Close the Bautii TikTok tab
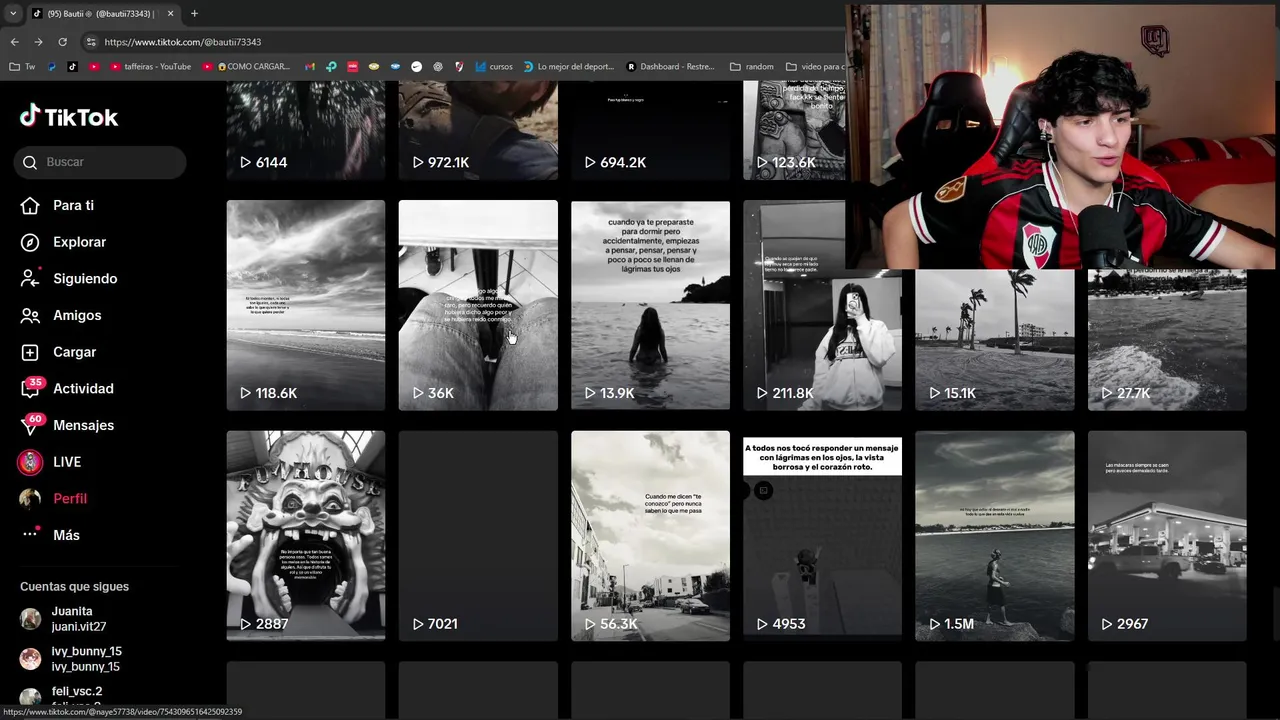1280x720 pixels. tap(170, 13)
